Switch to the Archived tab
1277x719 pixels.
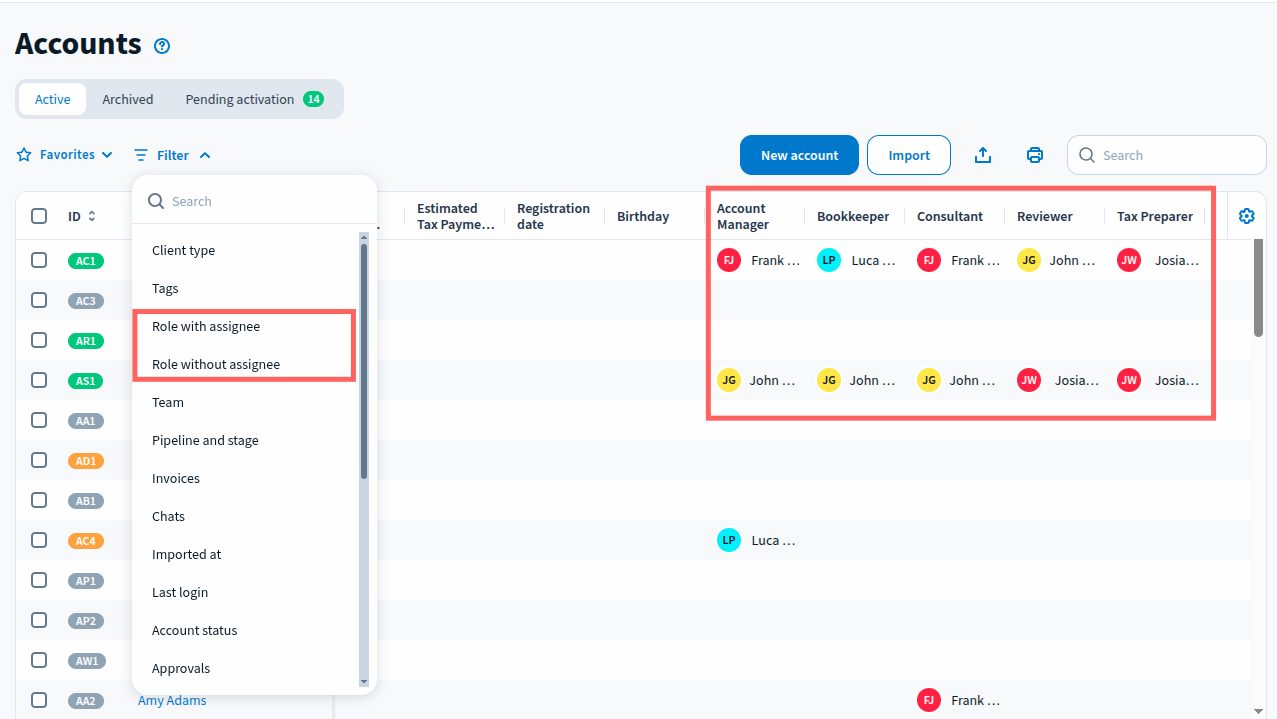click(128, 99)
